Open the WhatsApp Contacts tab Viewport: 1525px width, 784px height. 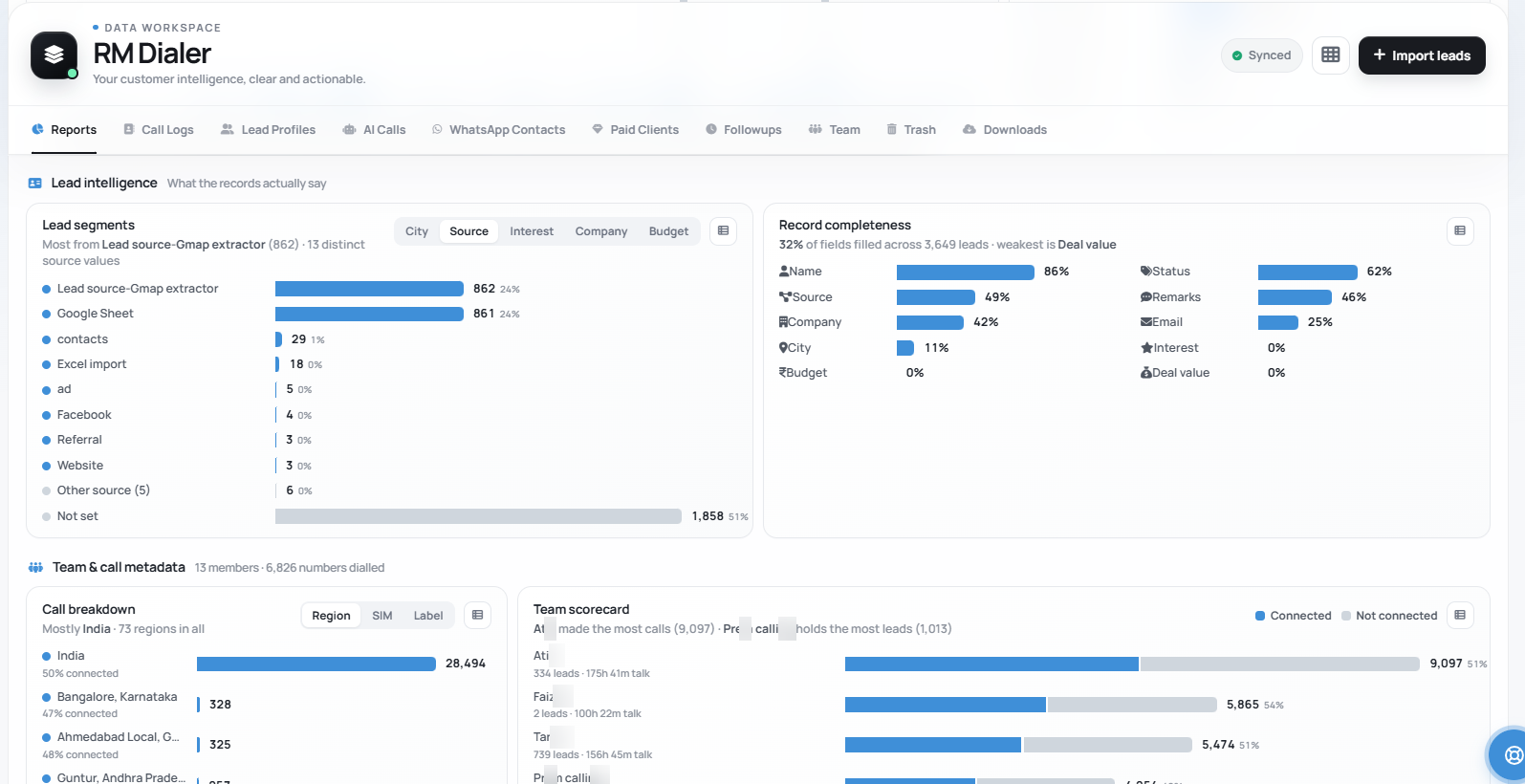tap(498, 130)
